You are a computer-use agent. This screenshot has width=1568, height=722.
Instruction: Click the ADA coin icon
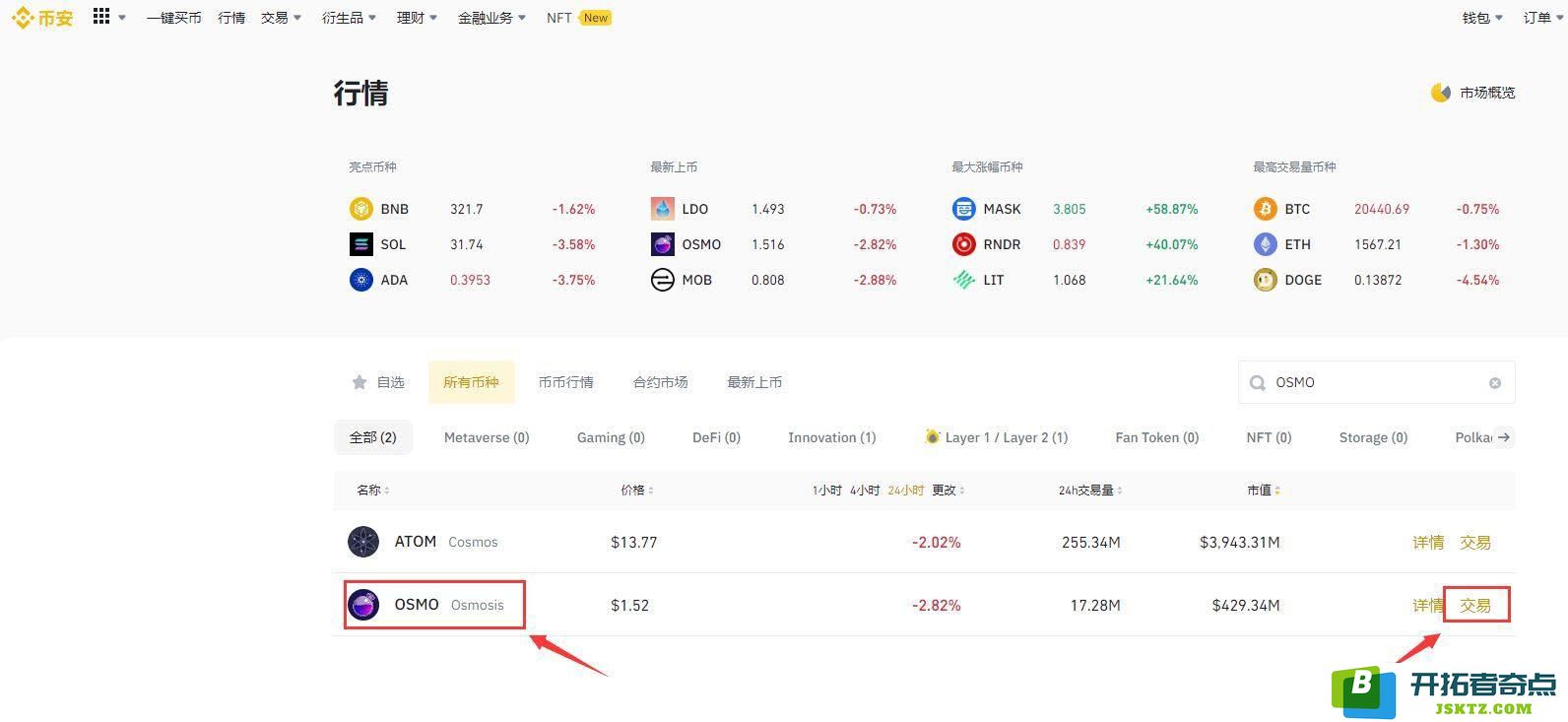pos(361,280)
